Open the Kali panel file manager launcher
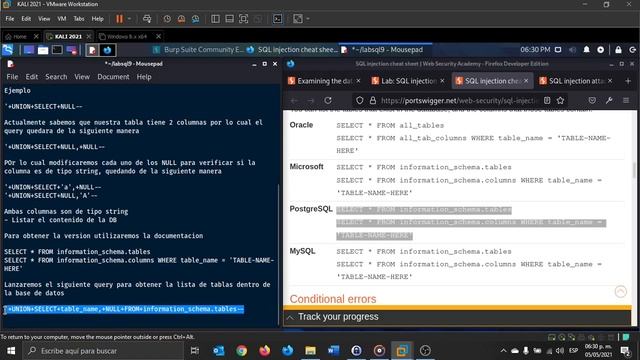This screenshot has height=360, width=640. [x=43, y=50]
